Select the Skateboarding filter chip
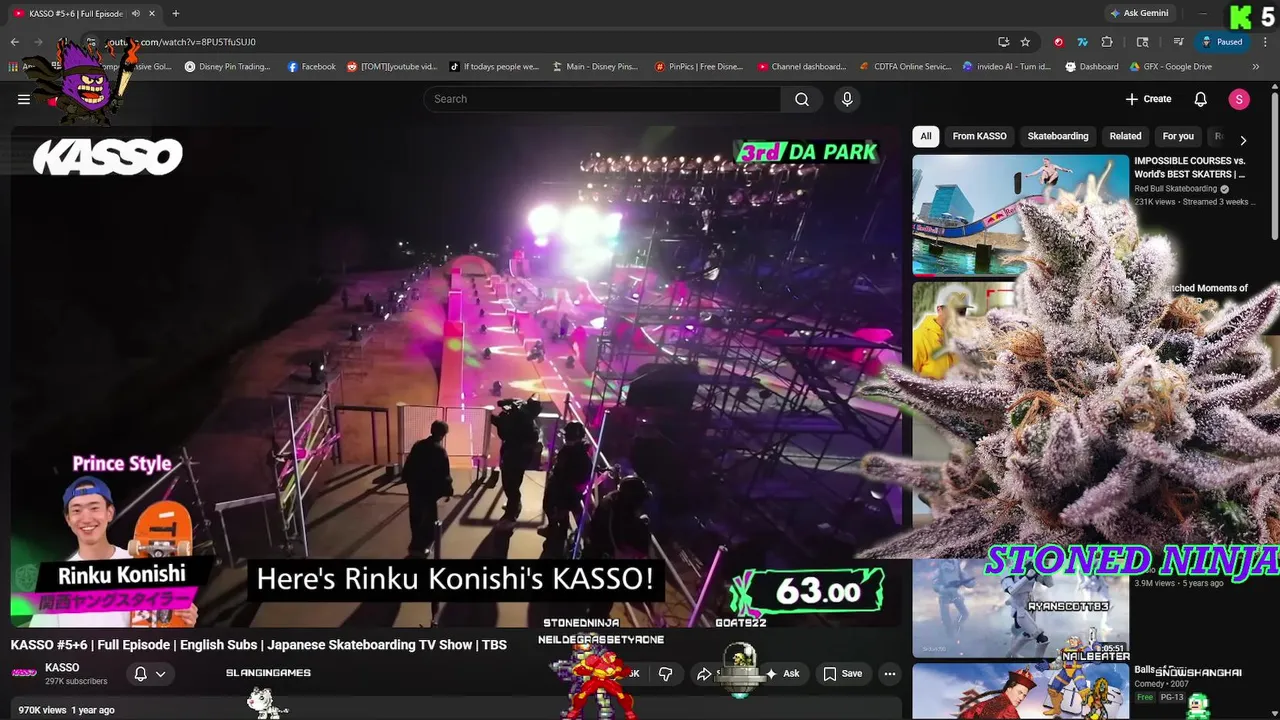This screenshot has width=1280, height=720. [1058, 136]
